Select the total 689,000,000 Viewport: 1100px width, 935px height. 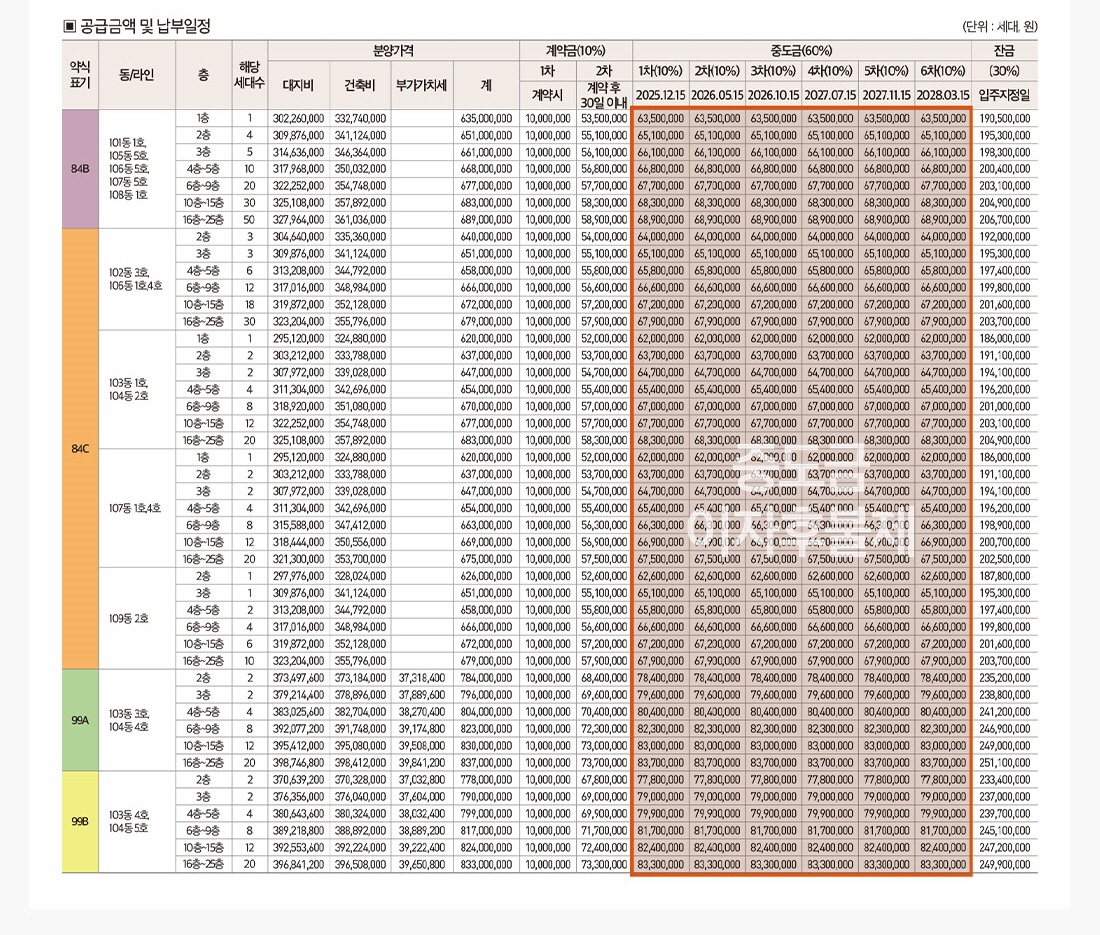pyautogui.click(x=486, y=220)
